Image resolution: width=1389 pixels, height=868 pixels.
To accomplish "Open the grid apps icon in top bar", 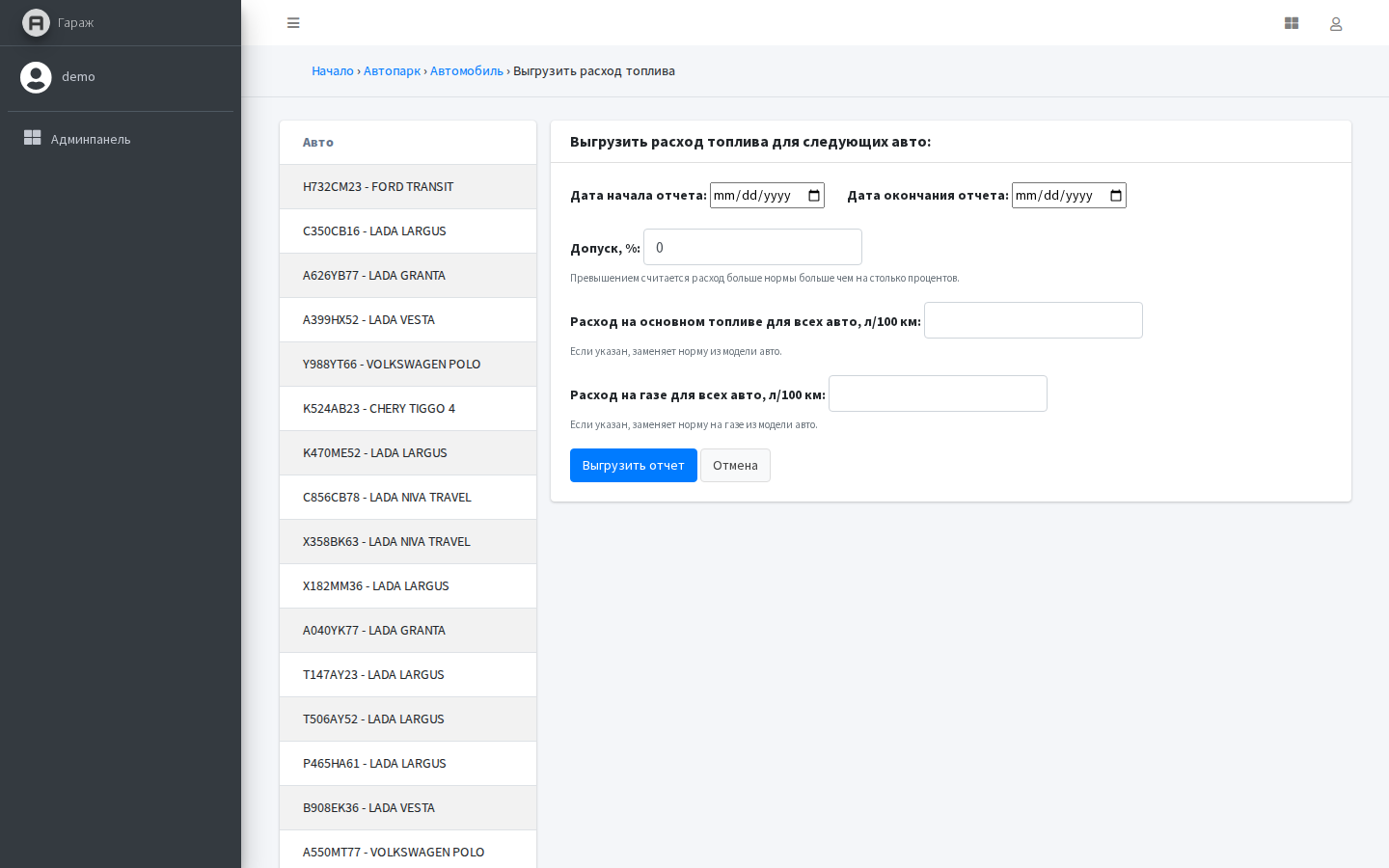I will 1292,23.
